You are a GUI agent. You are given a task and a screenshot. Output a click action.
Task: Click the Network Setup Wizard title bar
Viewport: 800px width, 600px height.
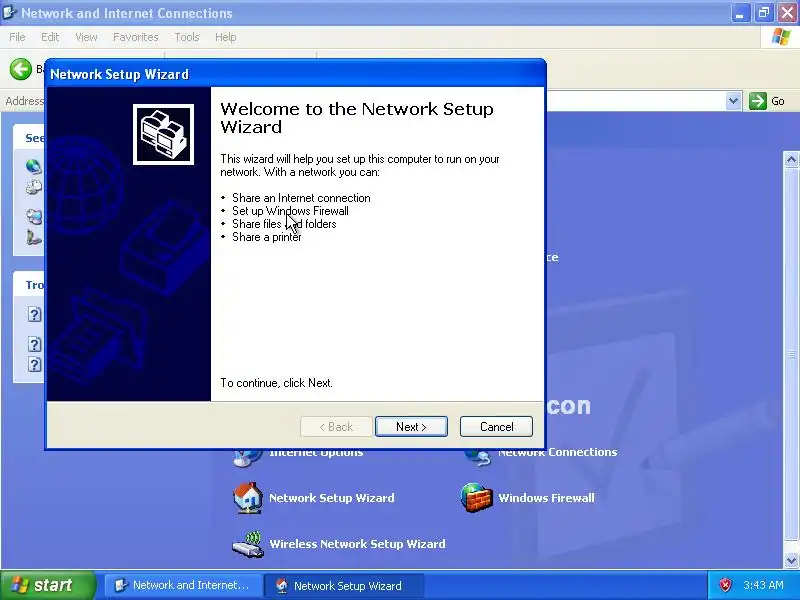tap(296, 74)
